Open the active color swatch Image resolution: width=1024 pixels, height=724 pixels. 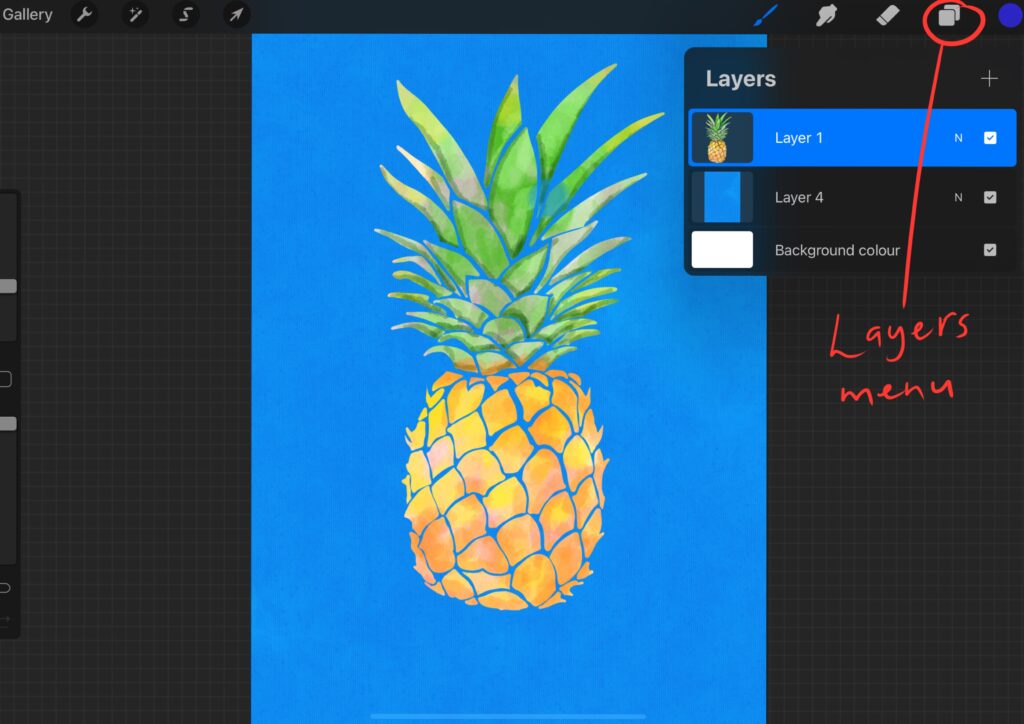click(x=1008, y=15)
